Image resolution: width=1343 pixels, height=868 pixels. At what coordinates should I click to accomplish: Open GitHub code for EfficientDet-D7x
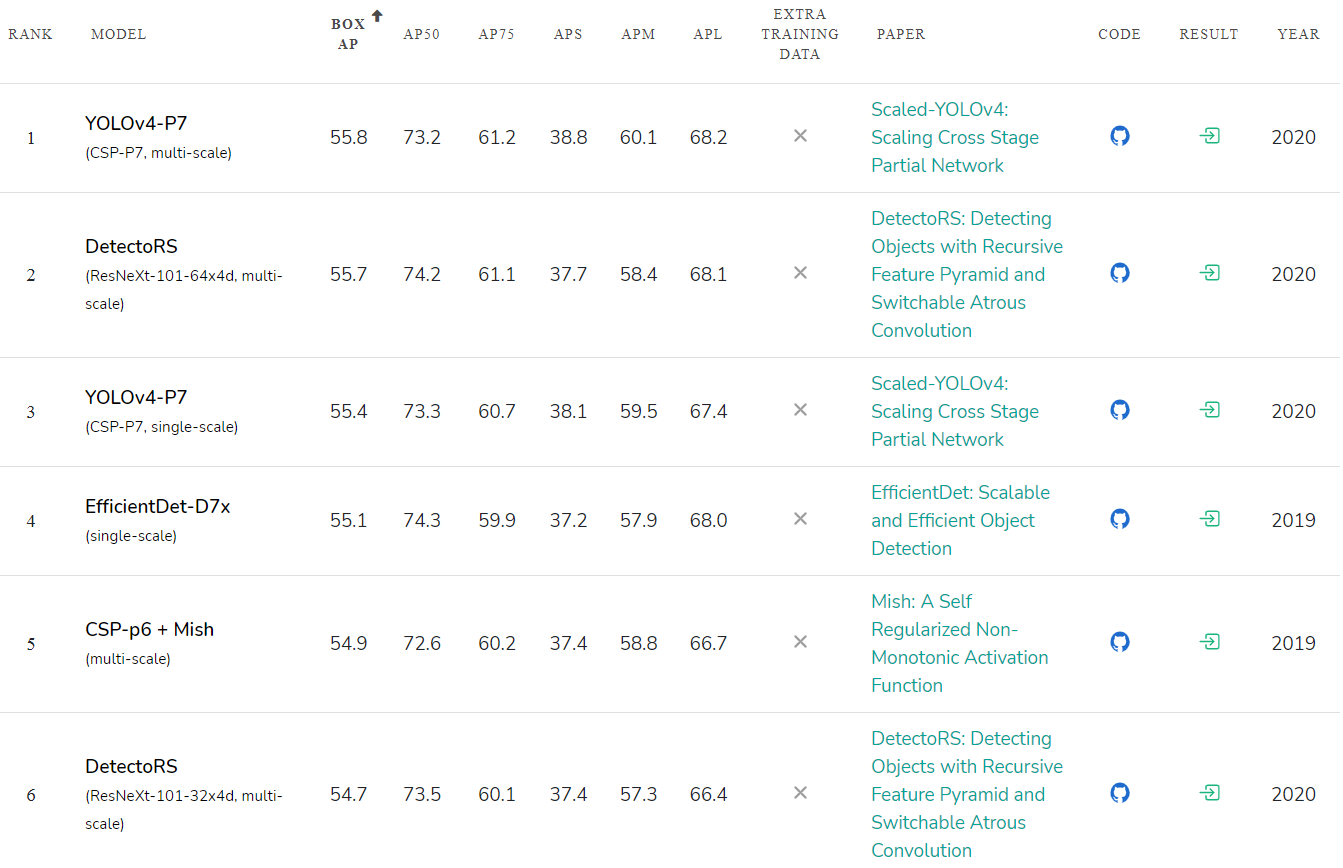click(1120, 519)
